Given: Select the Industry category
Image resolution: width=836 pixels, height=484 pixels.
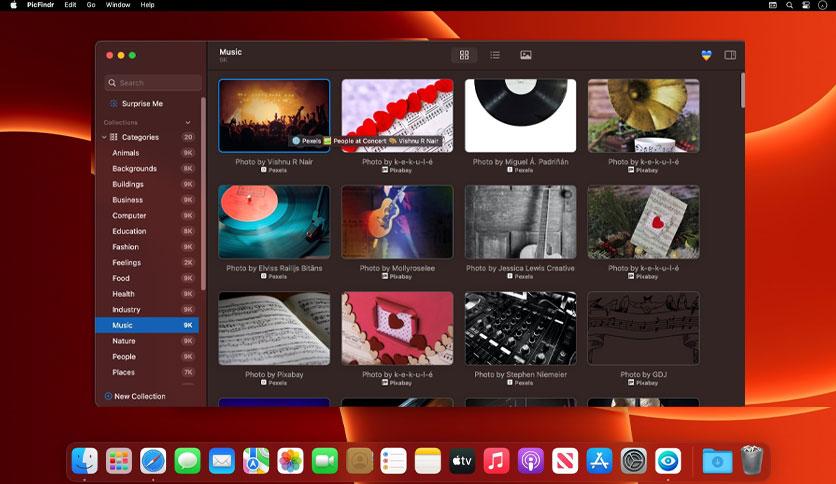Looking at the screenshot, I should click(147, 310).
